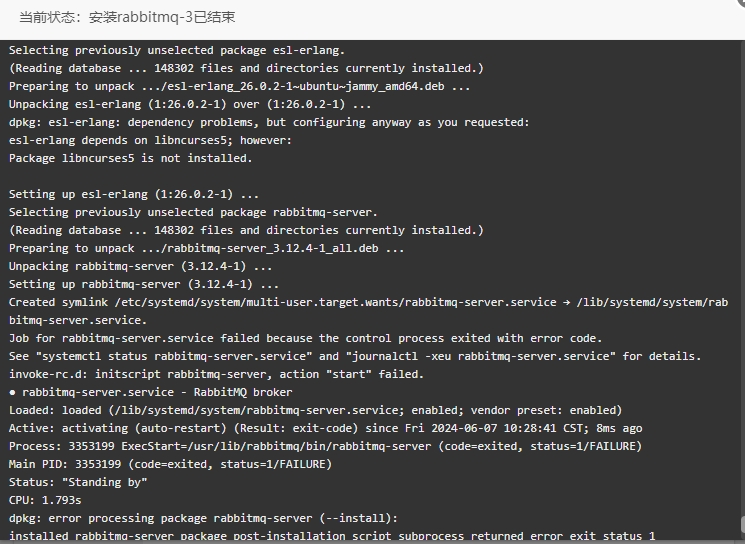Click the 'dpkg: error processing package rabbitmq-server' line
Viewport: 745px width, 544px height.
pos(203,518)
